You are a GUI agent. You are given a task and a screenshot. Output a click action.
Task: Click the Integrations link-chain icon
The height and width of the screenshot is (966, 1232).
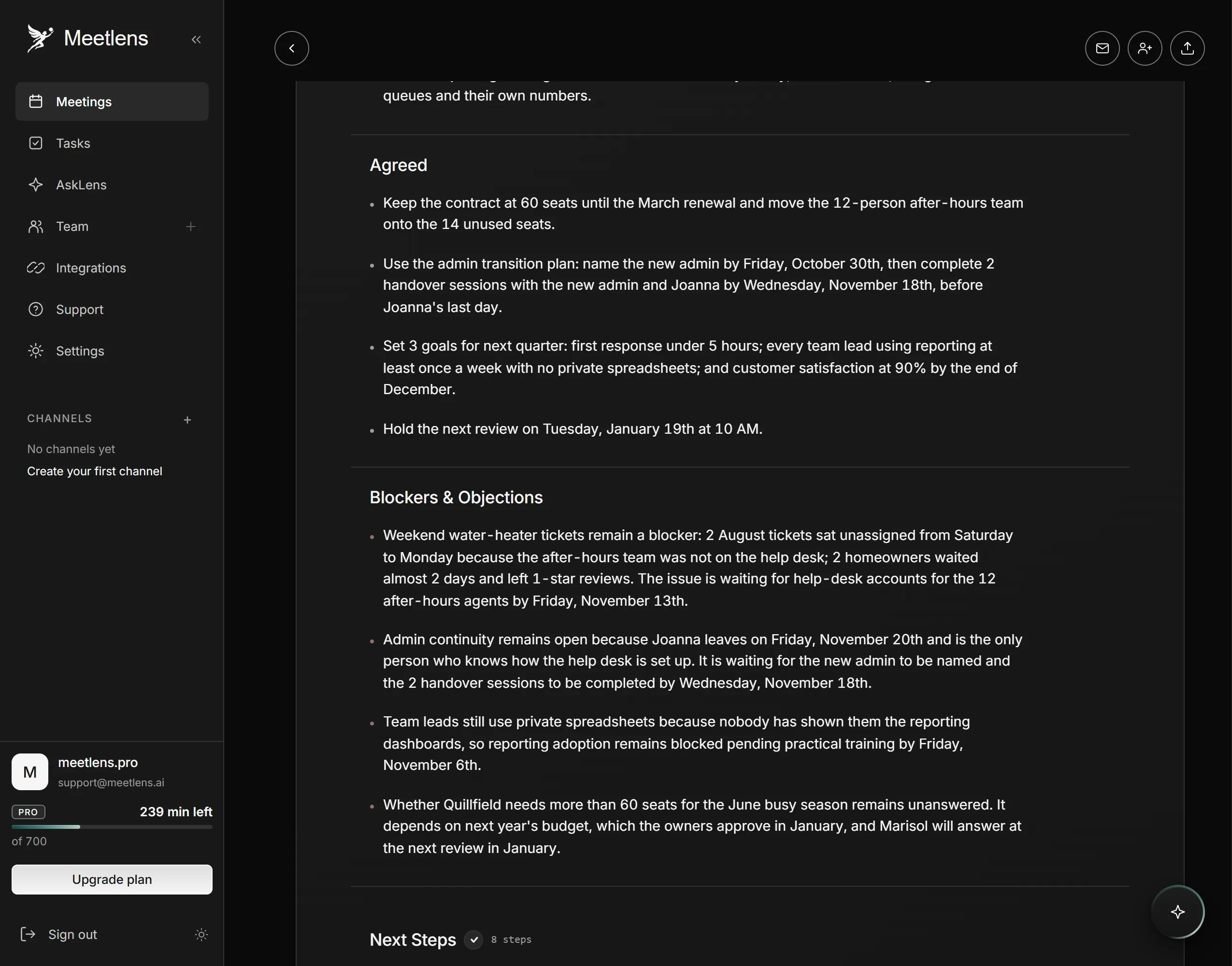(36, 268)
